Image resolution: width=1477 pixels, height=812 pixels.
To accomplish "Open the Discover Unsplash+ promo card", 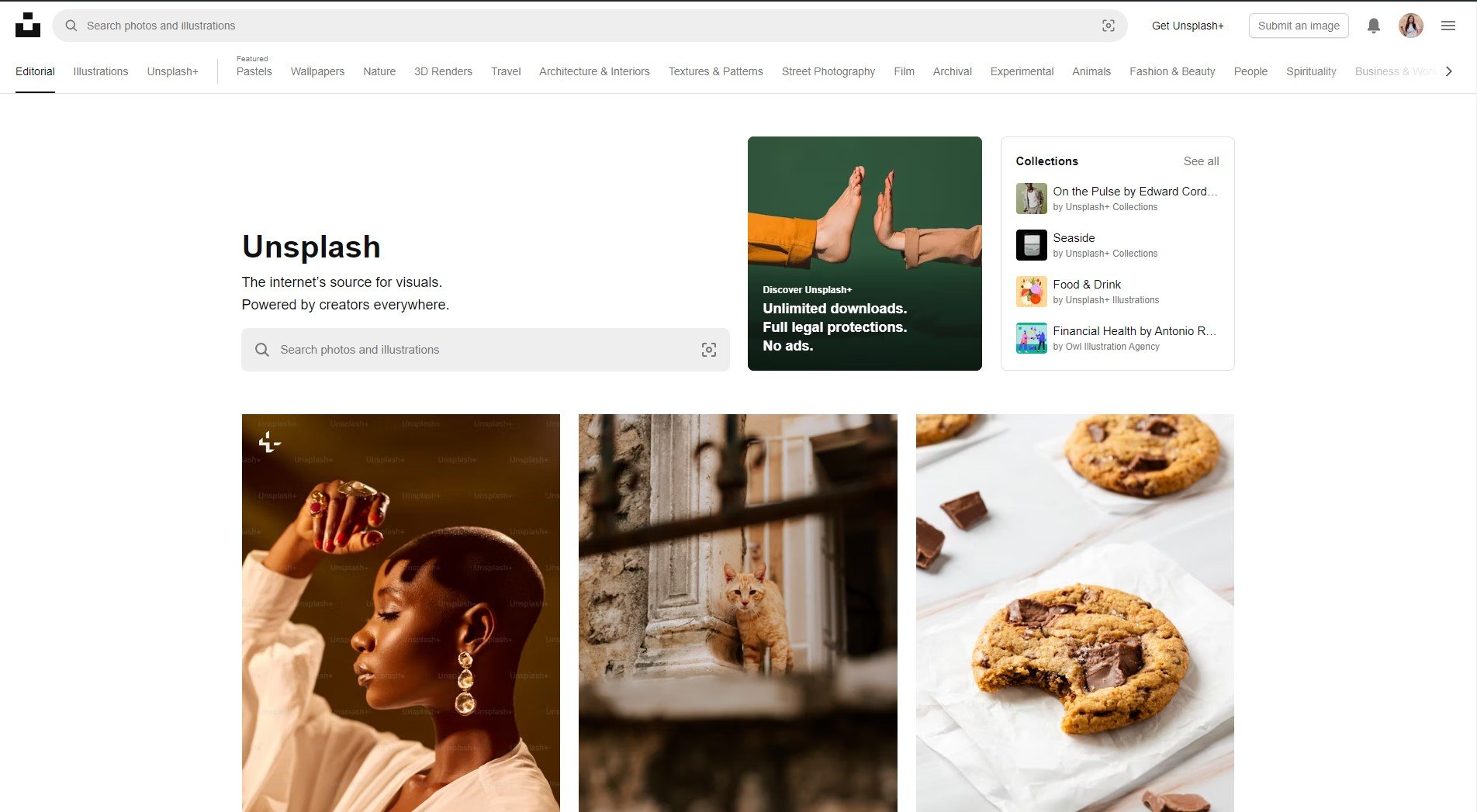I will pos(864,254).
